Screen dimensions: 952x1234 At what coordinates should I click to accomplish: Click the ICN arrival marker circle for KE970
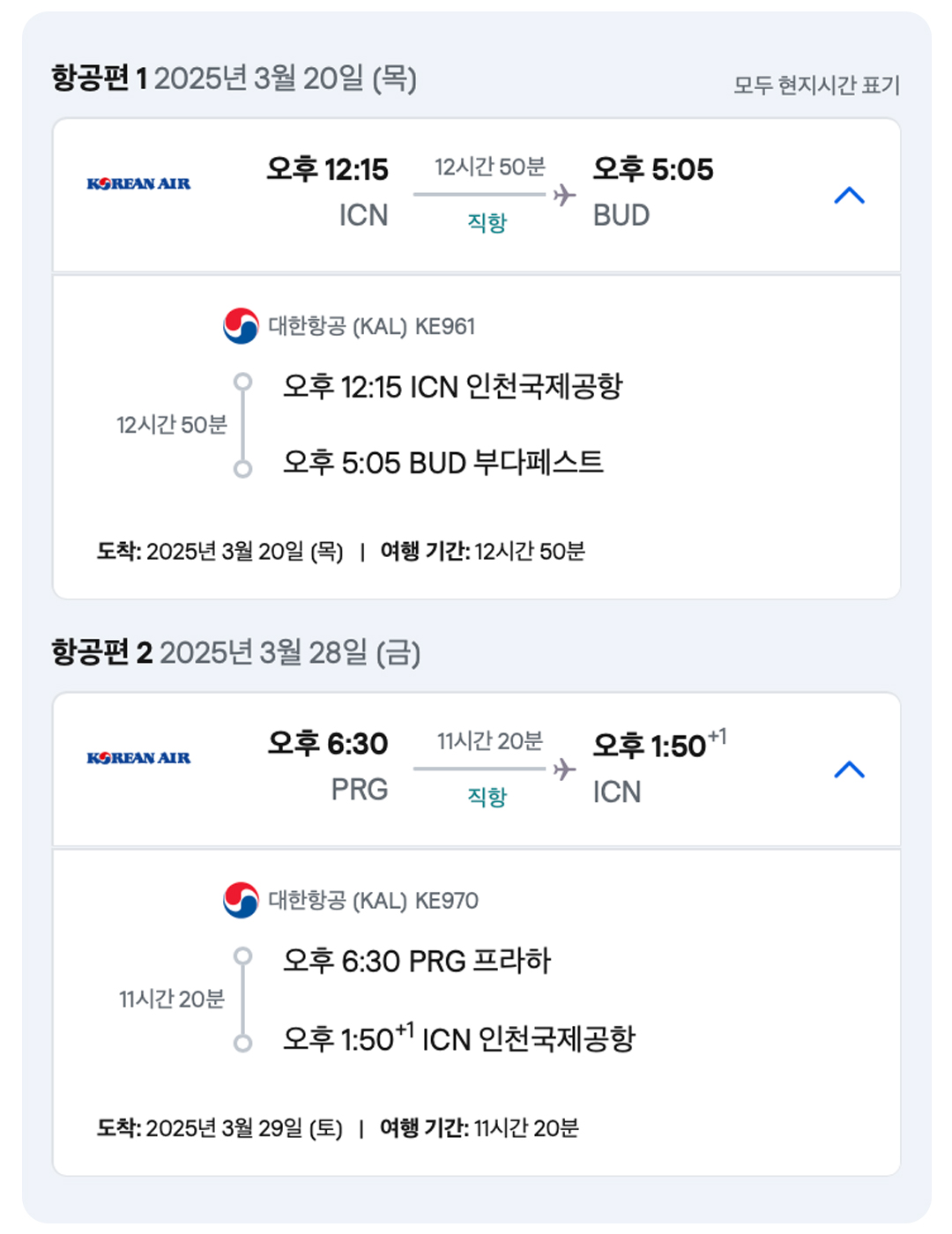pos(242,1043)
